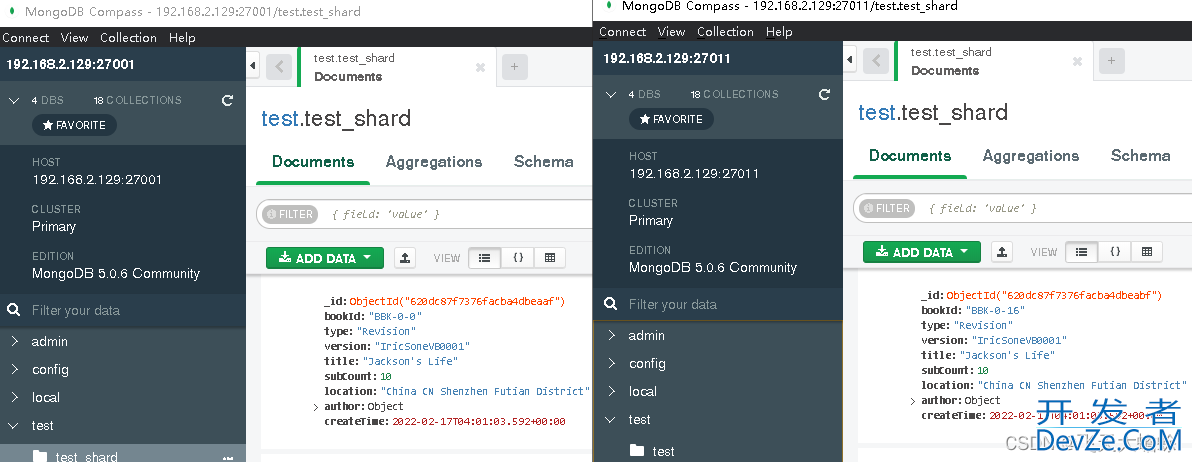
Task: Open Connect menu in right Compass window
Action: click(x=623, y=32)
